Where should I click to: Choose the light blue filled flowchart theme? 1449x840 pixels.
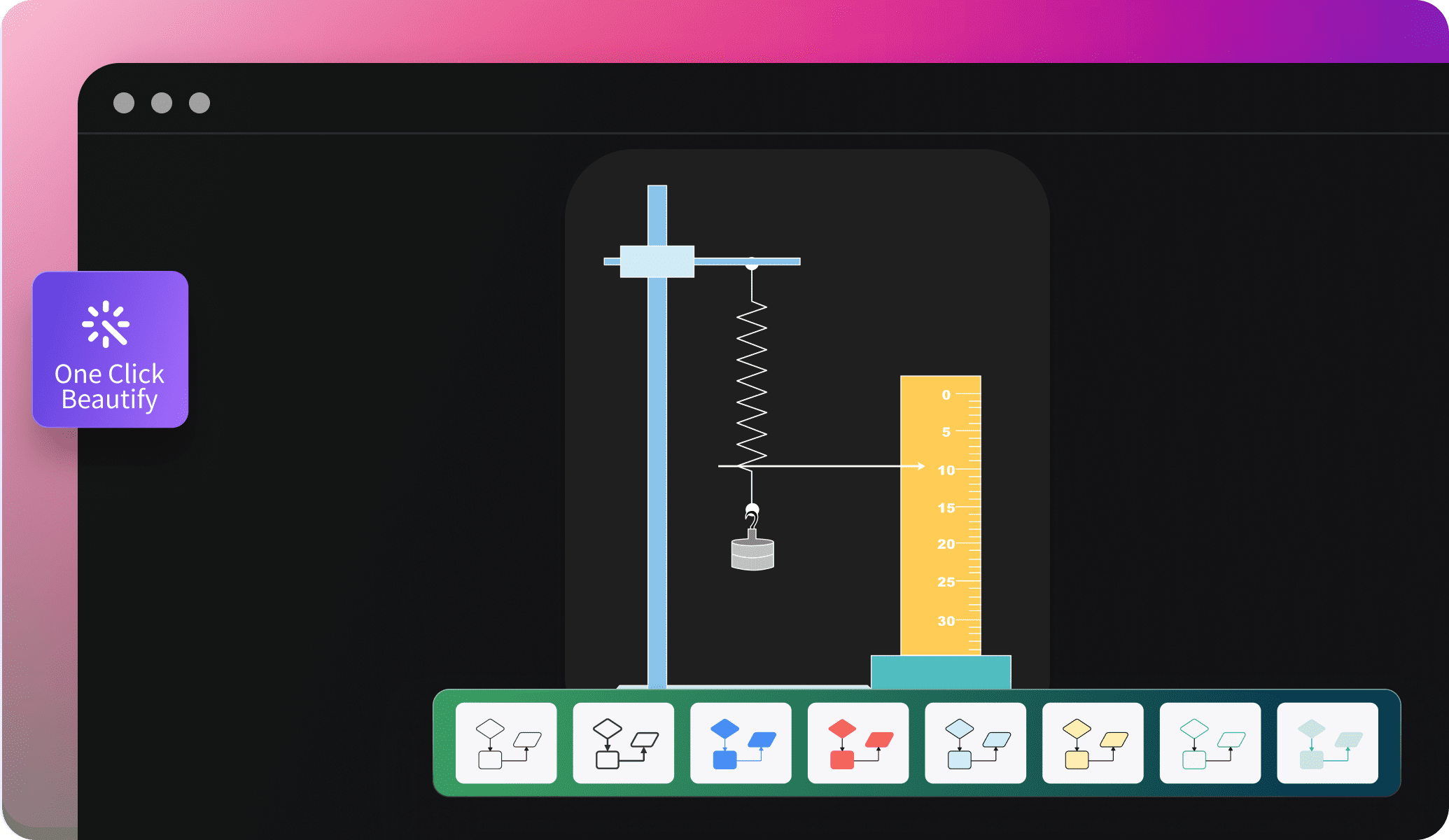[976, 743]
